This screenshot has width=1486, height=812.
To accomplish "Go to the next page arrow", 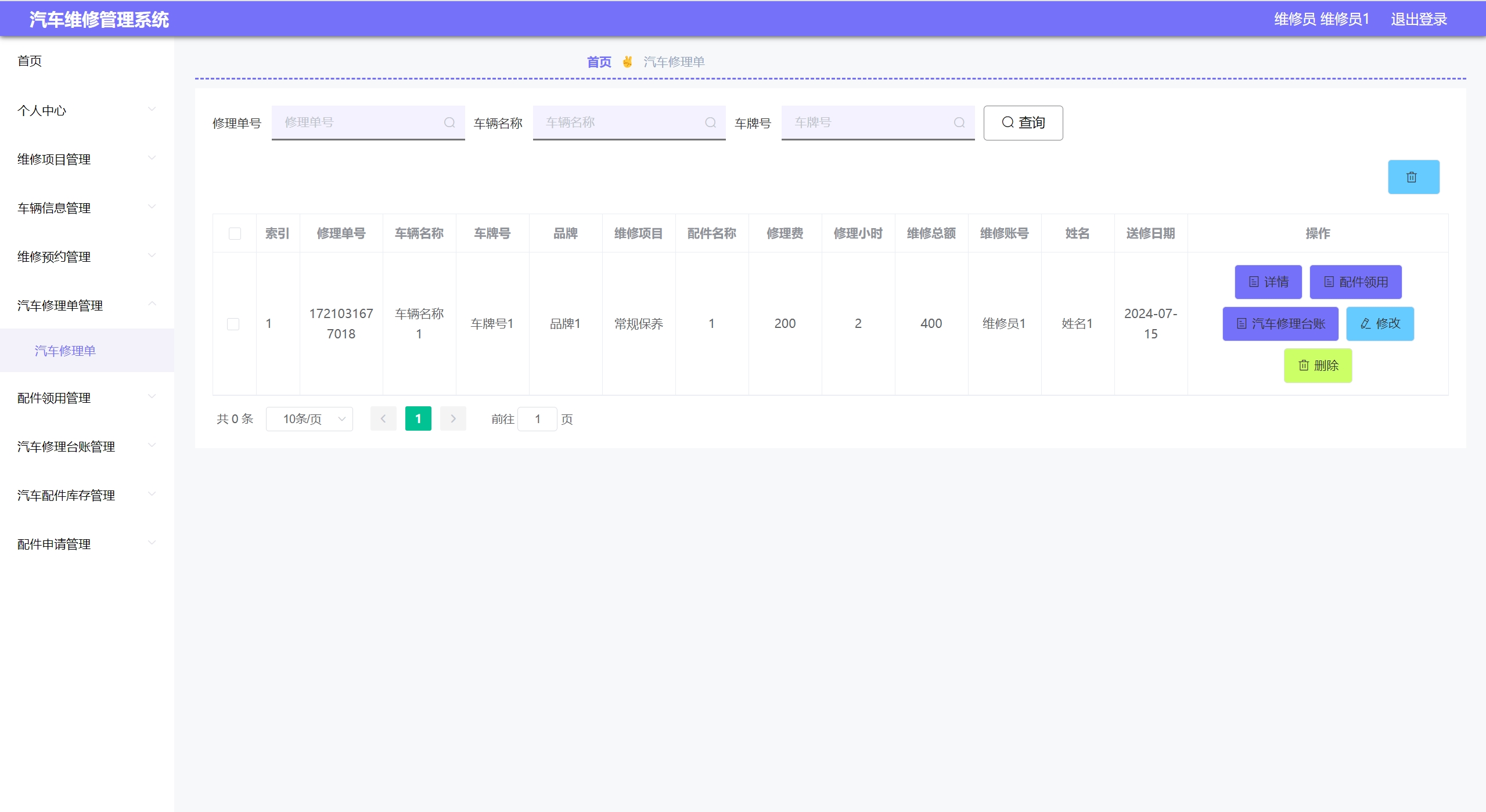I will (x=453, y=418).
